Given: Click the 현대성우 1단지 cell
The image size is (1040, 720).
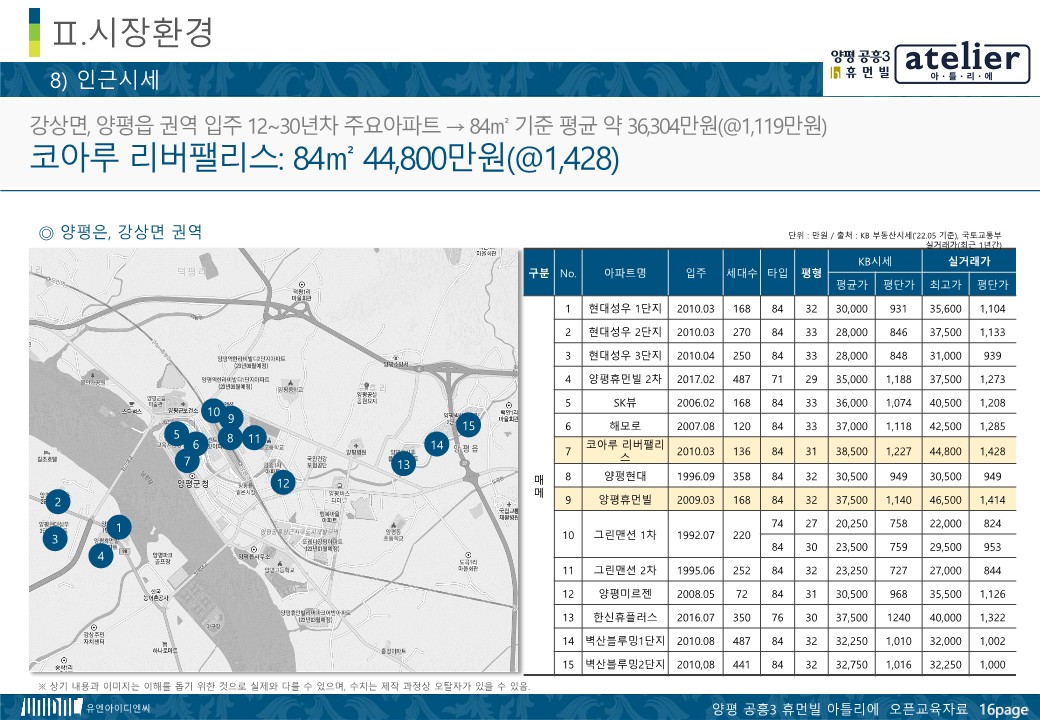Looking at the screenshot, I should [625, 308].
